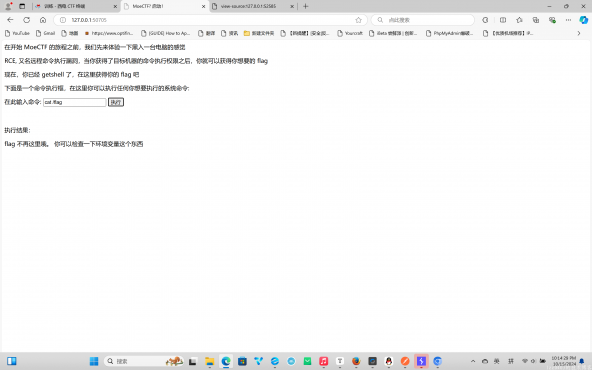The height and width of the screenshot is (370, 592).
Task: Go back using the browser back arrow
Action: coord(10,20)
